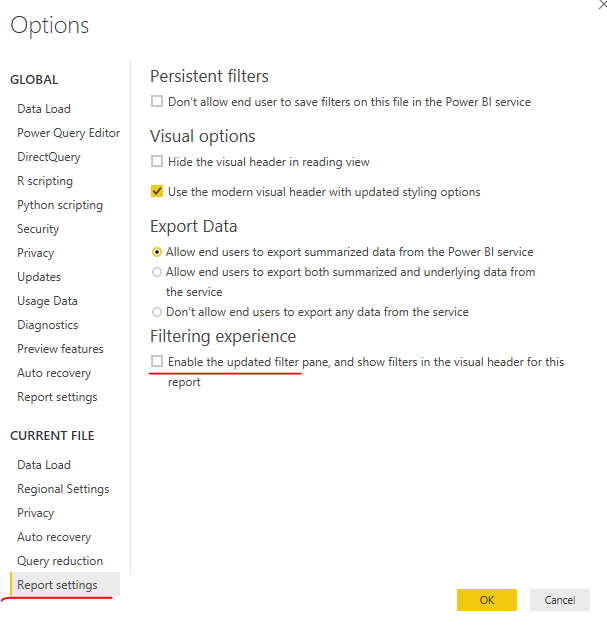Open Diagnostics options

tap(48, 325)
